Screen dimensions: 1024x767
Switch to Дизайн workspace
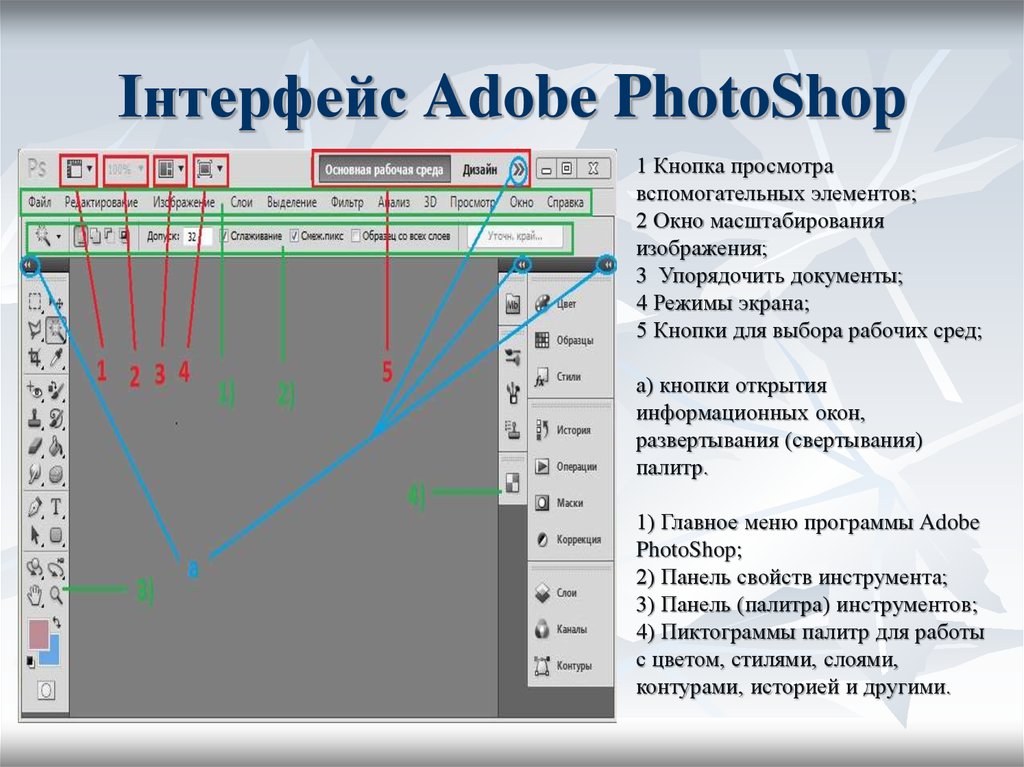(x=480, y=170)
